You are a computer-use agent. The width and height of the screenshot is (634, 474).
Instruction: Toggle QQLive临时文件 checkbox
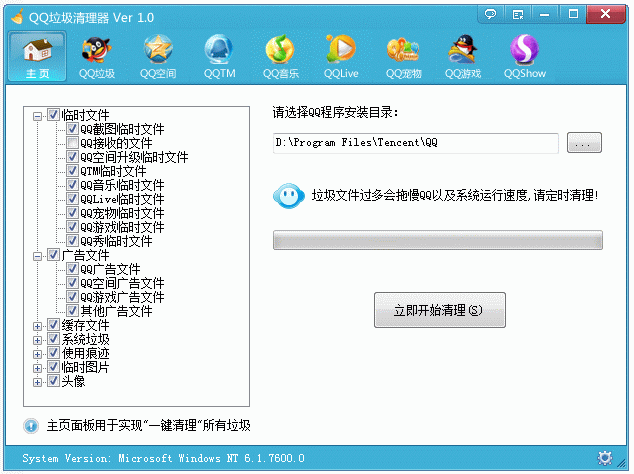pos(72,199)
